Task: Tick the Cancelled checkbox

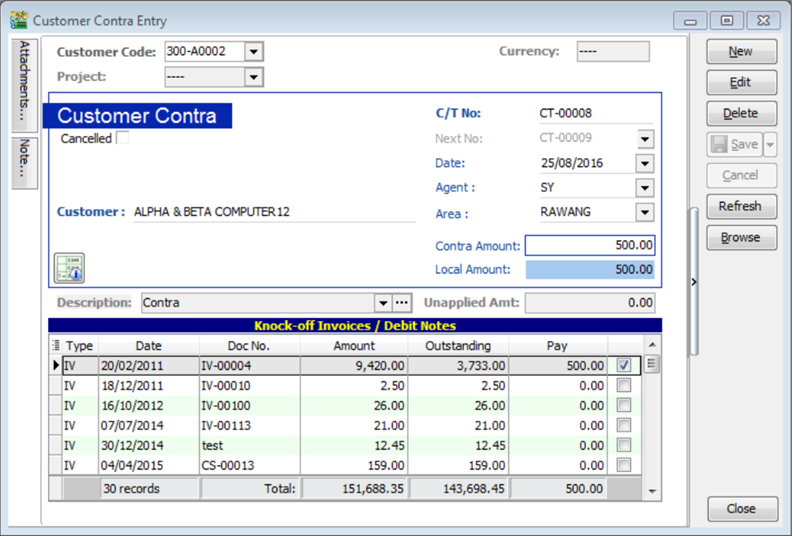Action: tap(123, 139)
